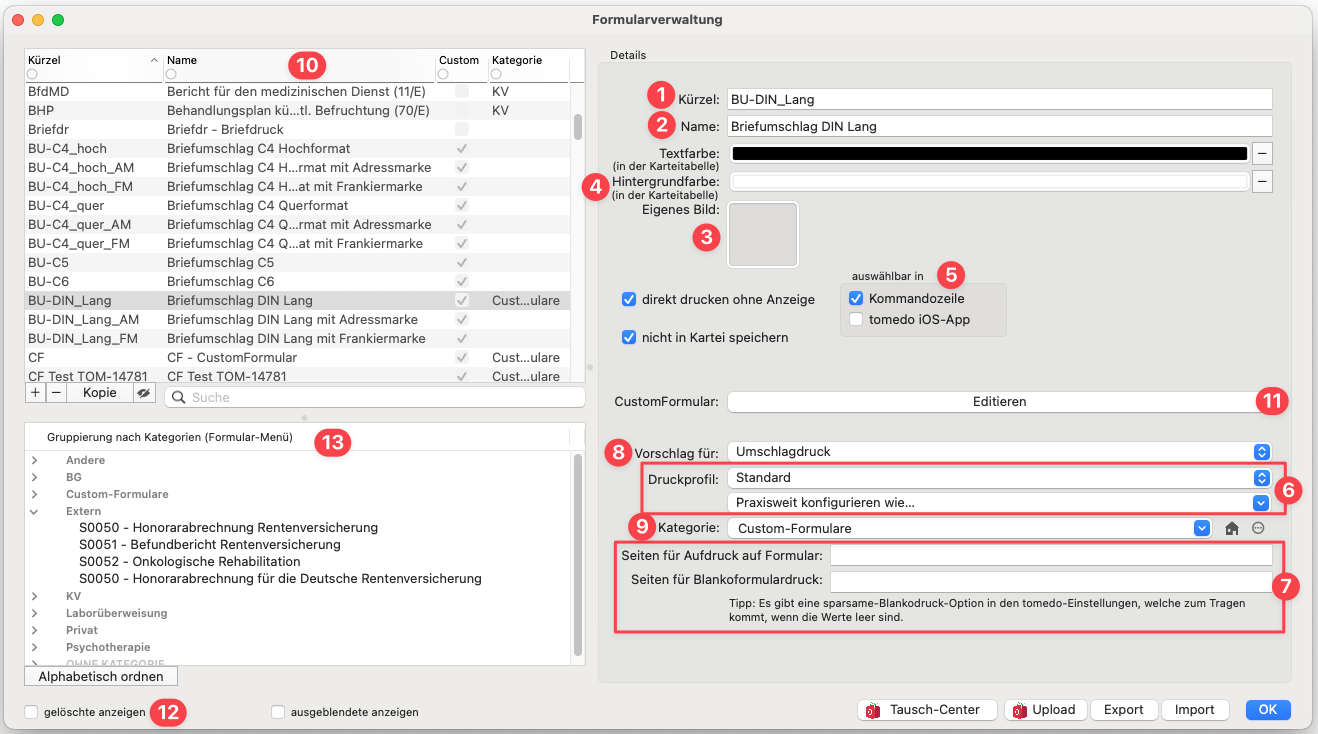Viewport: 1318px width, 734px height.
Task: Select the 'CF Test TOM-14781' row
Action: coord(298,376)
